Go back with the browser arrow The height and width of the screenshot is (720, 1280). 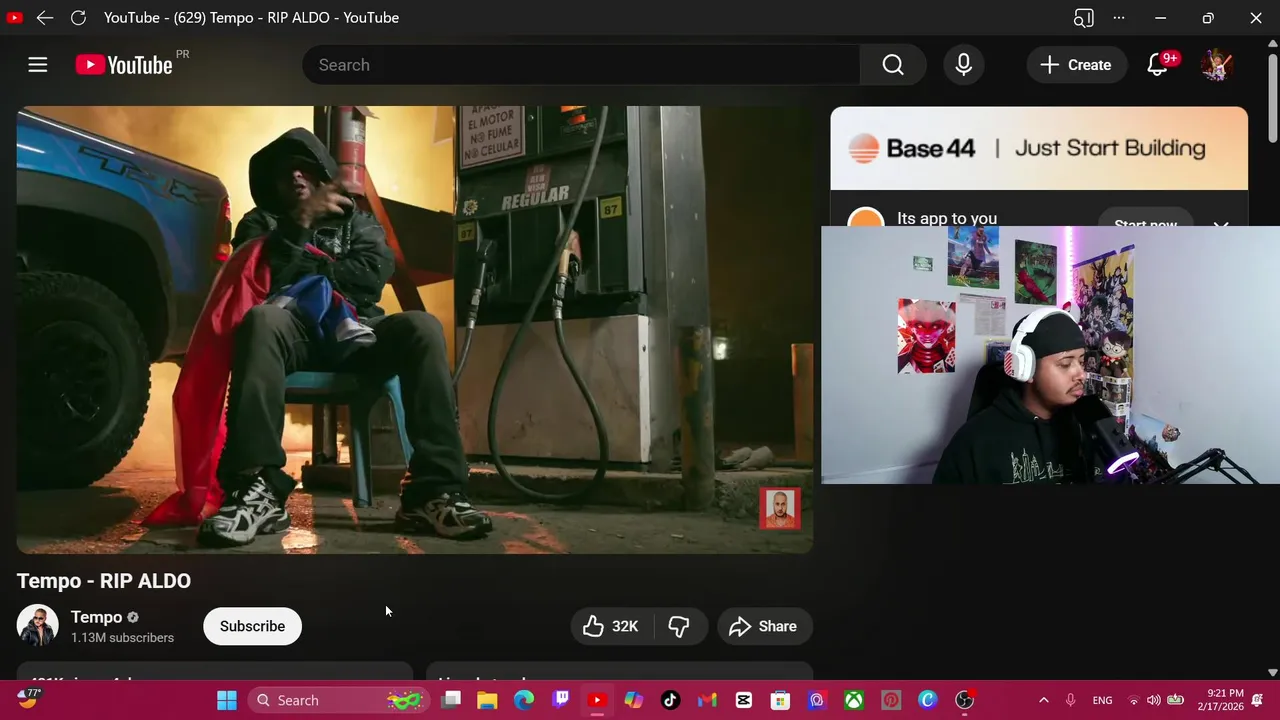[x=44, y=17]
